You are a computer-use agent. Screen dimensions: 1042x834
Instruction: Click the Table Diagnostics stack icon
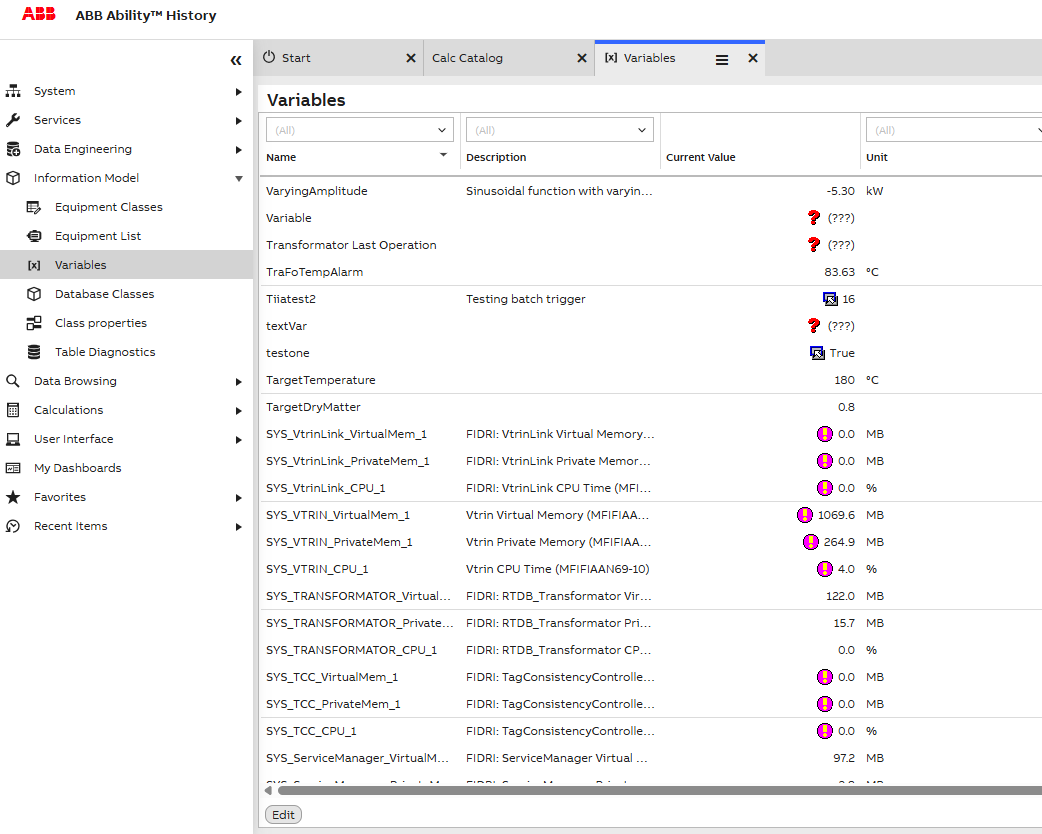pyautogui.click(x=34, y=352)
